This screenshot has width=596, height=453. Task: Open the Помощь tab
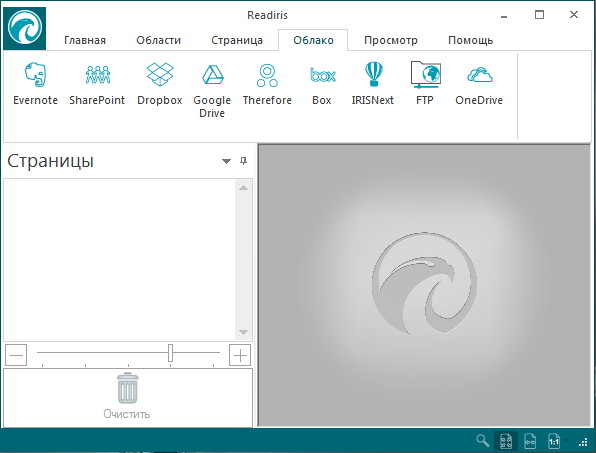(x=471, y=40)
